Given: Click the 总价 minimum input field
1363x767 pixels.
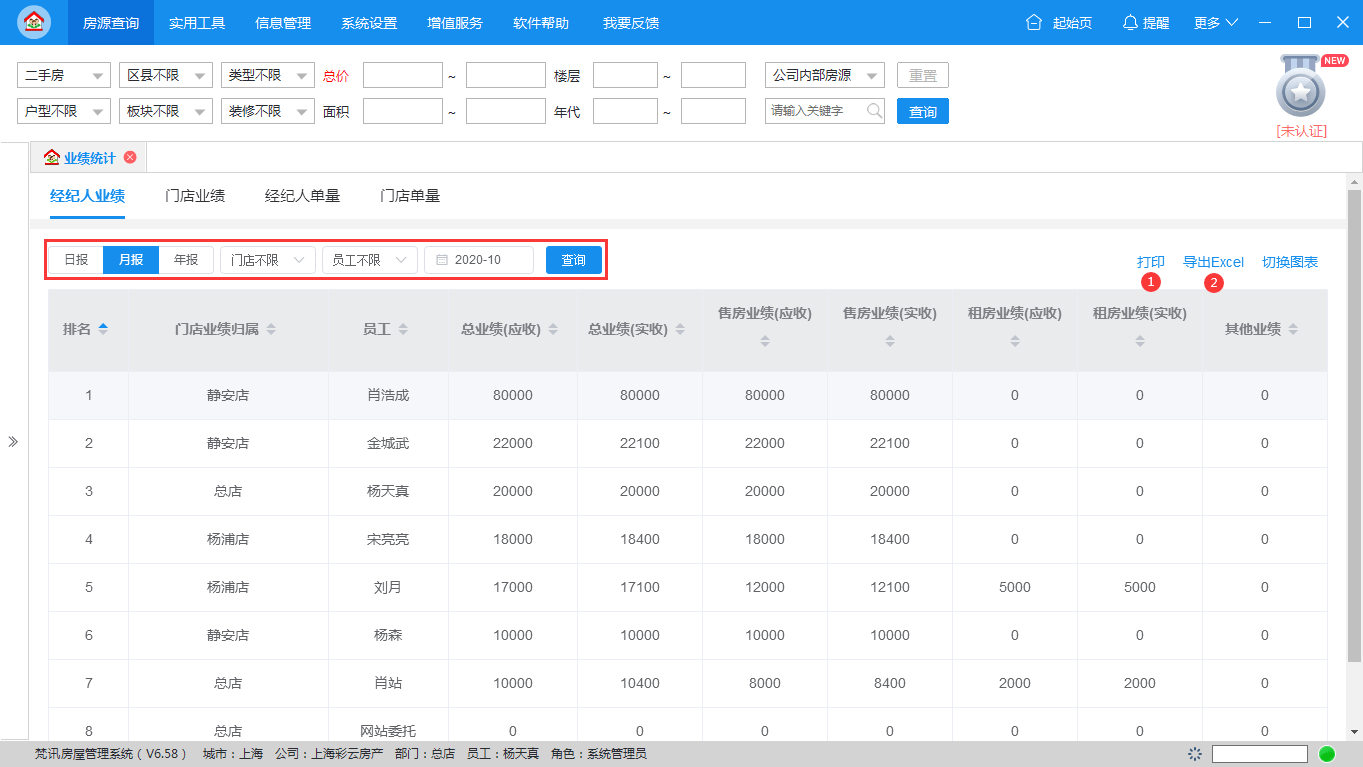Looking at the screenshot, I should click(x=403, y=75).
